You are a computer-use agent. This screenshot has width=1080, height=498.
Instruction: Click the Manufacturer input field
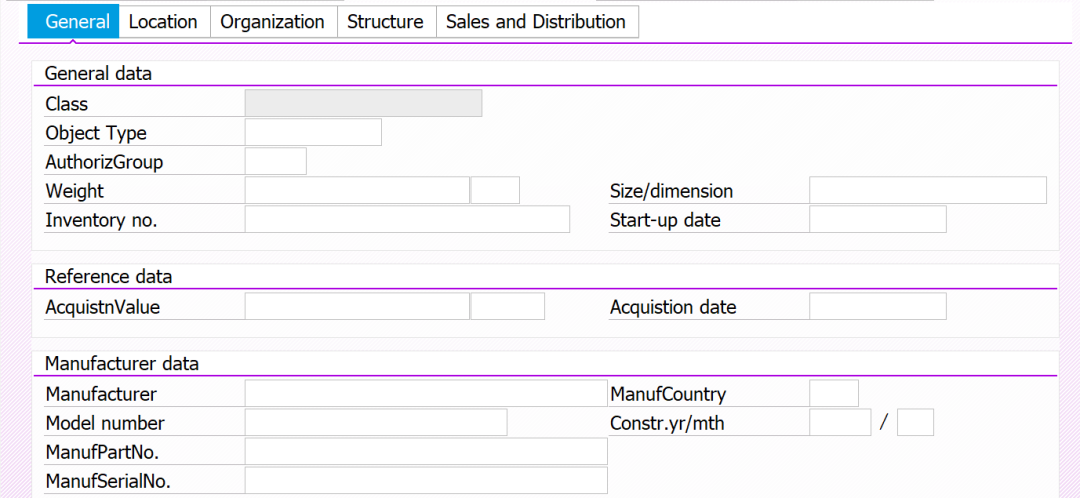(x=426, y=394)
